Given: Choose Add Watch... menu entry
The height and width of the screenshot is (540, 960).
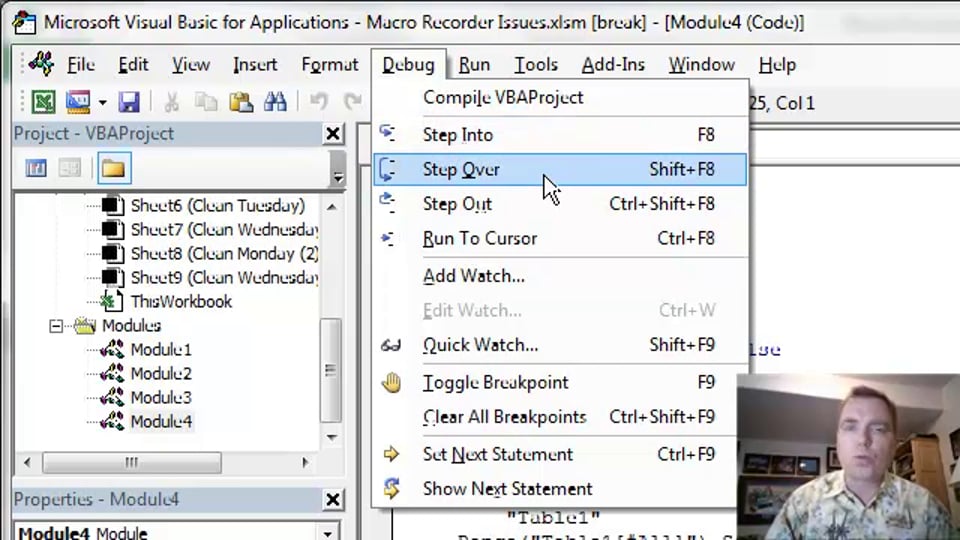Looking at the screenshot, I should 560,276.
